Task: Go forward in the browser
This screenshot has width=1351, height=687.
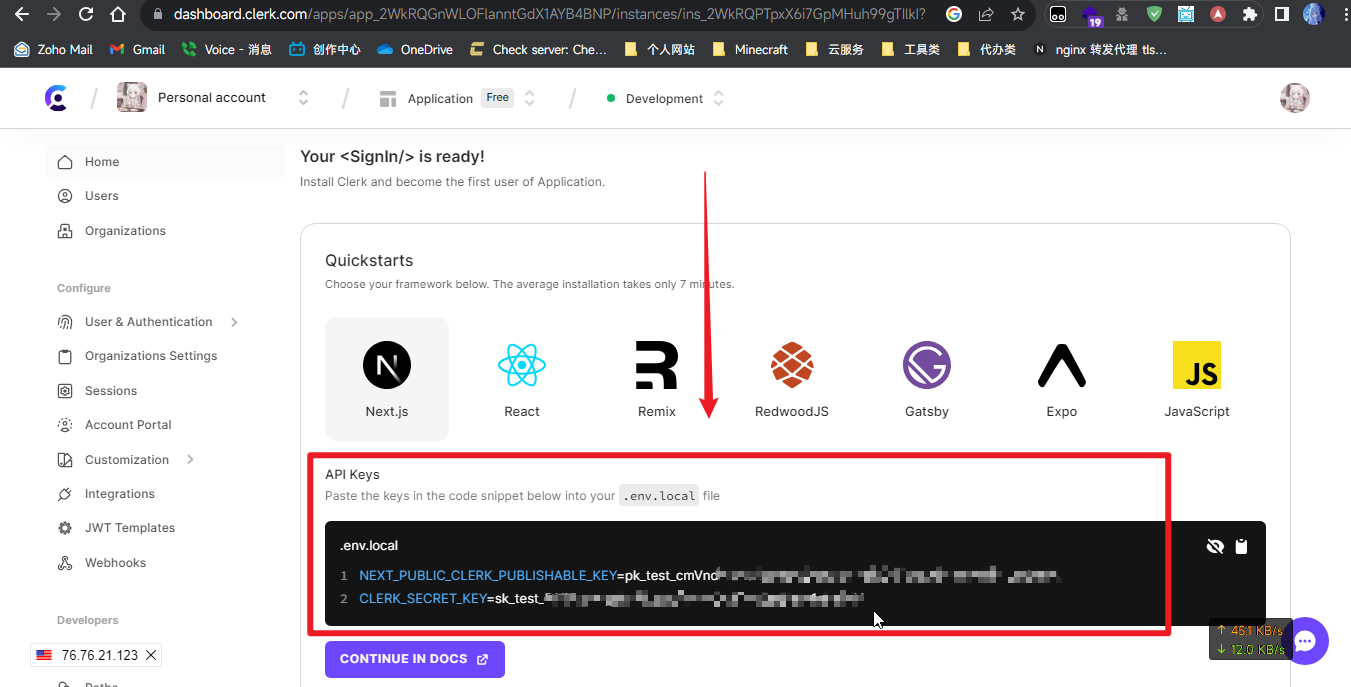Action: 54,14
